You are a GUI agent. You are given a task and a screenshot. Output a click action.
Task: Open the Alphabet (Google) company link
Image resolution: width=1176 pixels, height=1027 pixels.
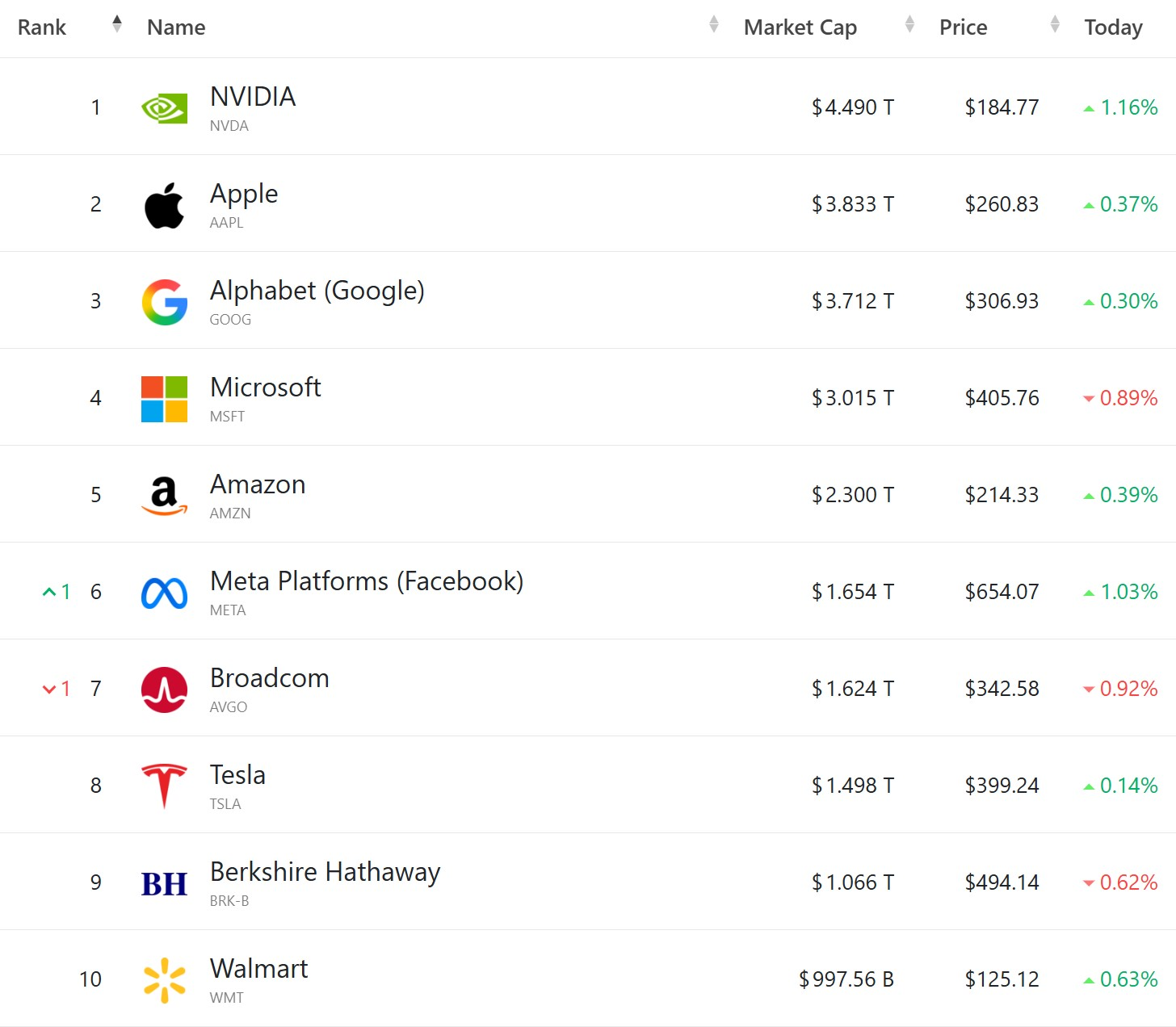(317, 291)
